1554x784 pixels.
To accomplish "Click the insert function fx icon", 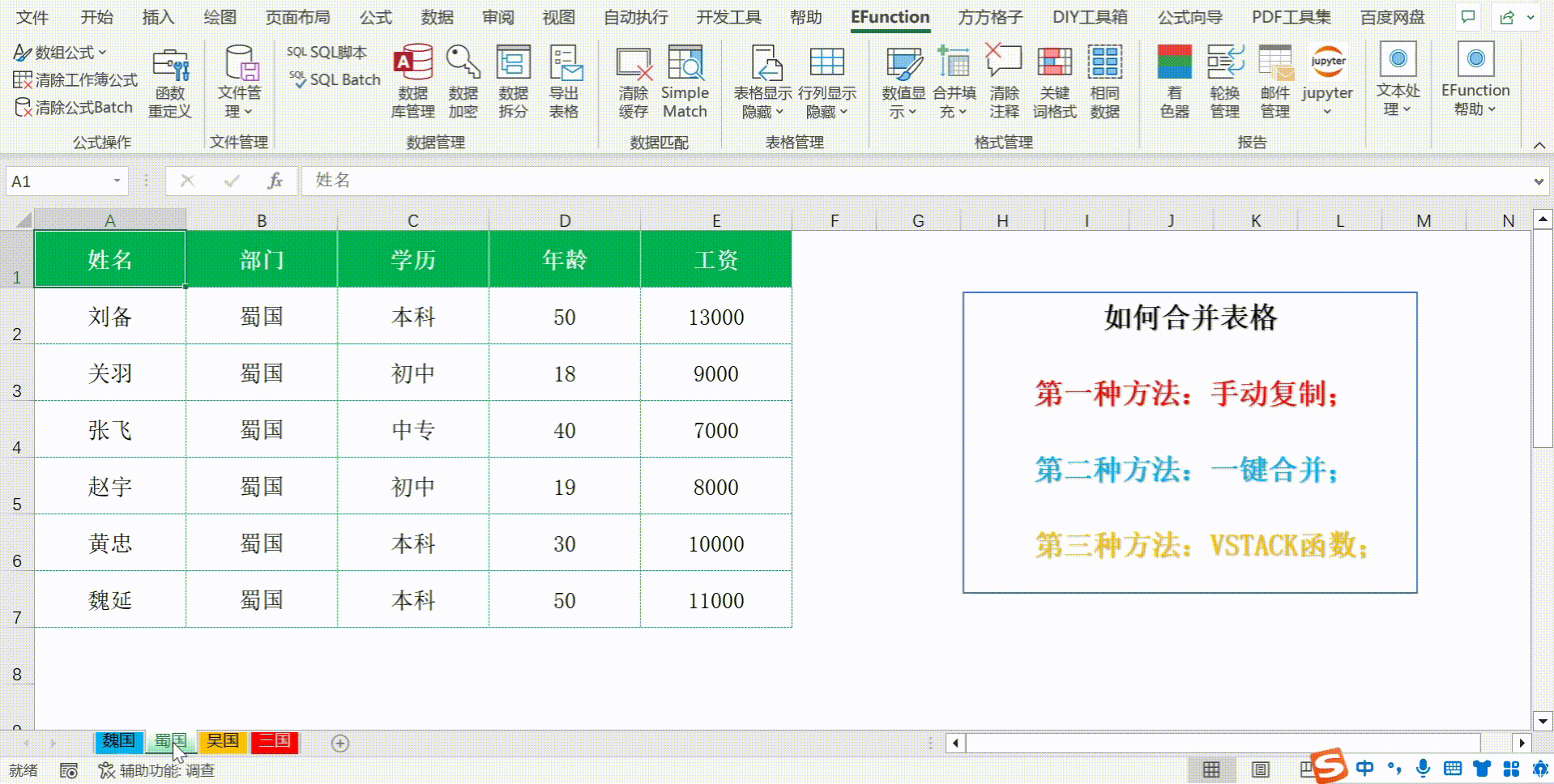I will click(x=275, y=181).
